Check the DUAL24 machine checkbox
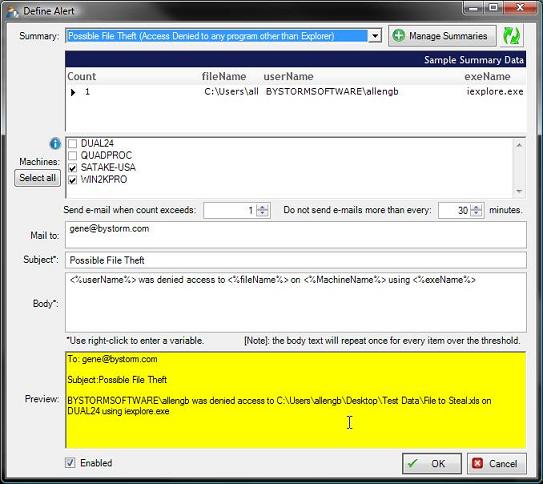The image size is (543, 484). [72, 144]
